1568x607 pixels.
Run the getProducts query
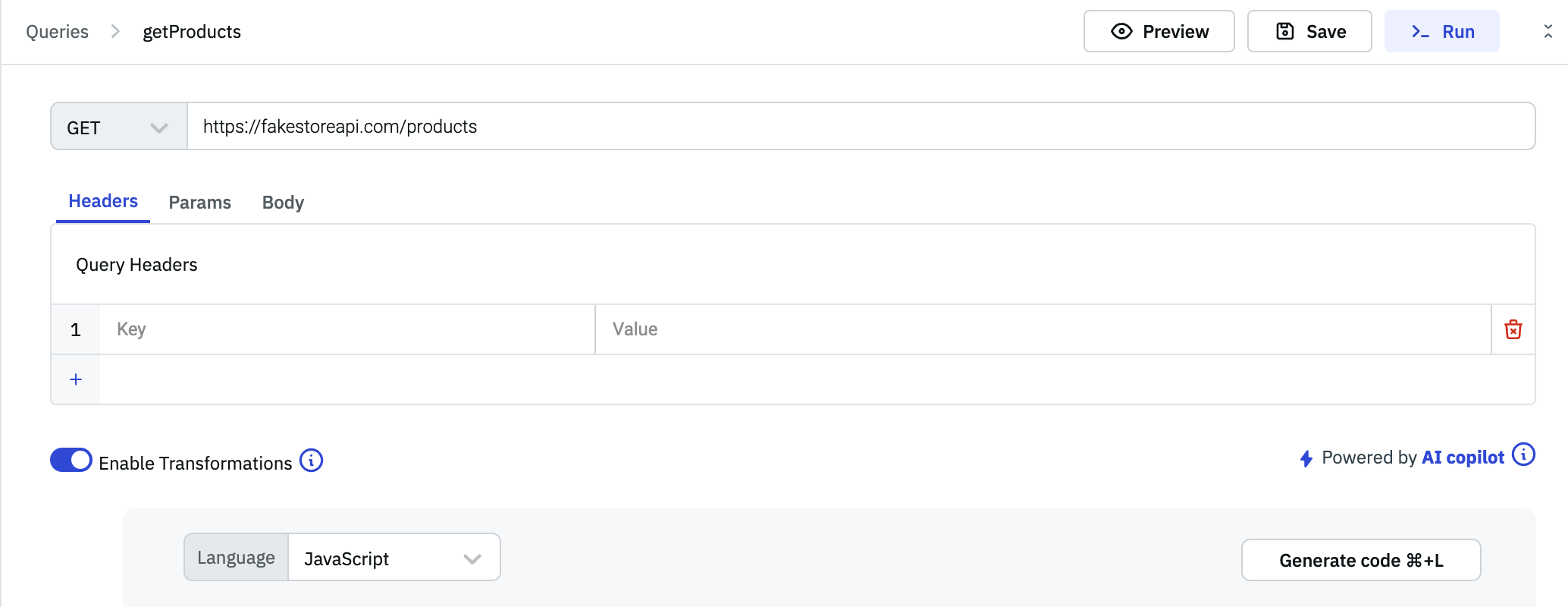[x=1441, y=31]
